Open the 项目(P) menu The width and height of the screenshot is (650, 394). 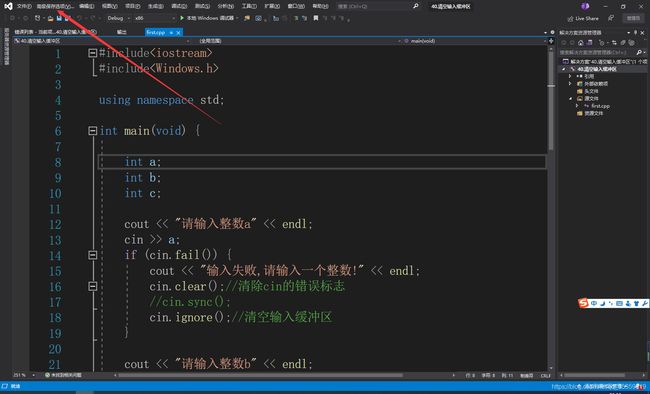(133, 6)
